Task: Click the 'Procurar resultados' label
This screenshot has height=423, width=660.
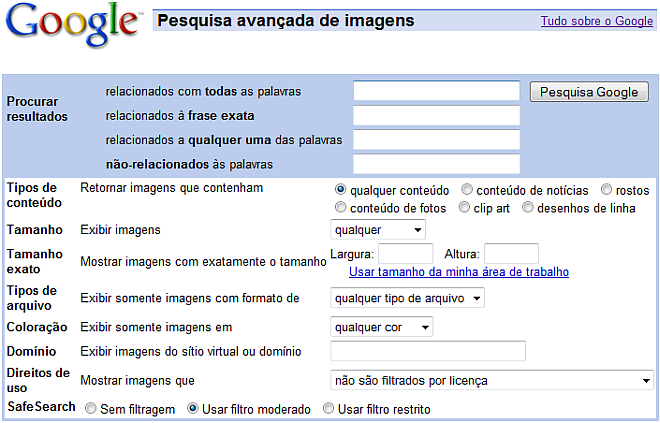Action: click(37, 109)
